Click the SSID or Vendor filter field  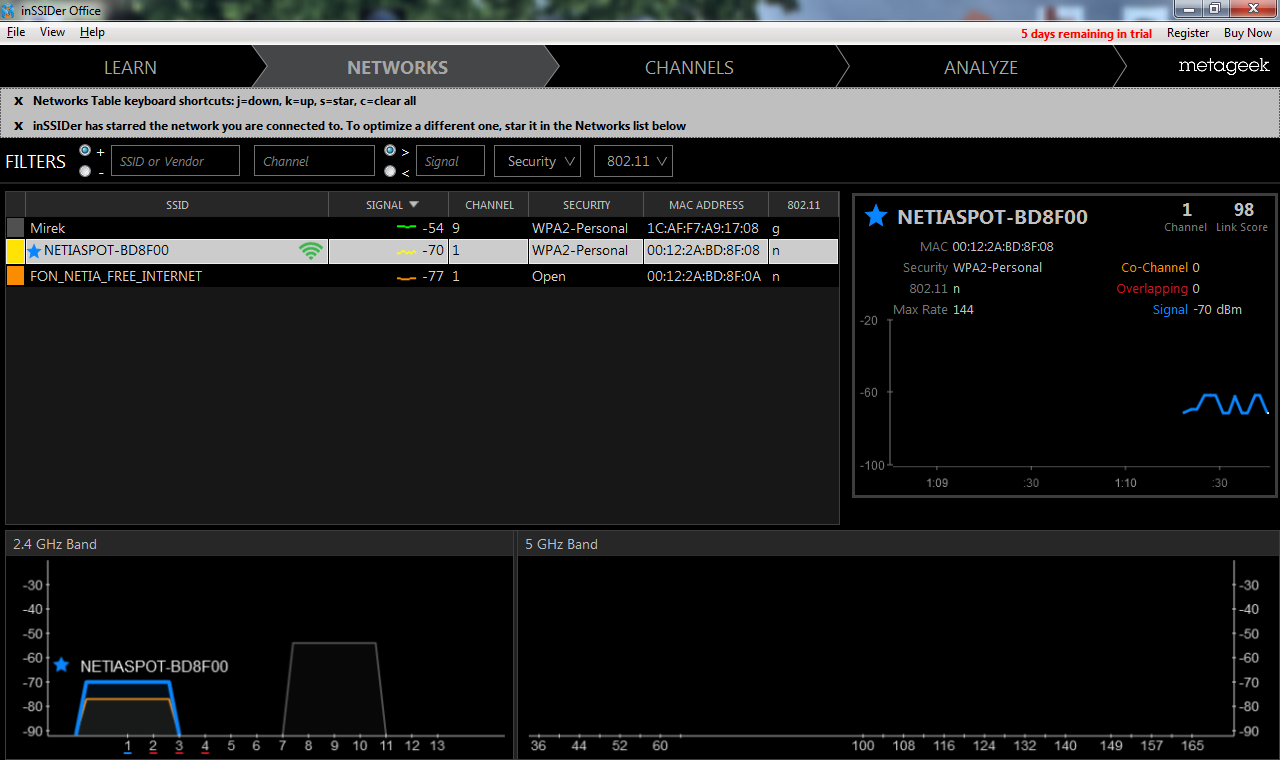coord(175,161)
